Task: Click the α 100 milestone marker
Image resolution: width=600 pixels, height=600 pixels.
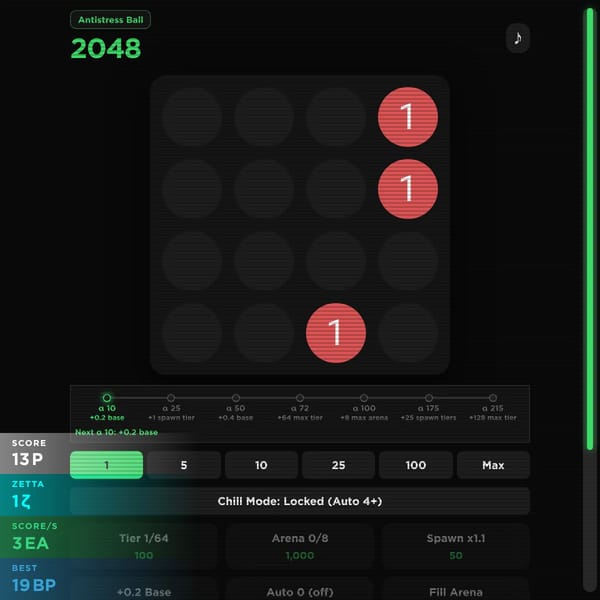Action: (364, 398)
